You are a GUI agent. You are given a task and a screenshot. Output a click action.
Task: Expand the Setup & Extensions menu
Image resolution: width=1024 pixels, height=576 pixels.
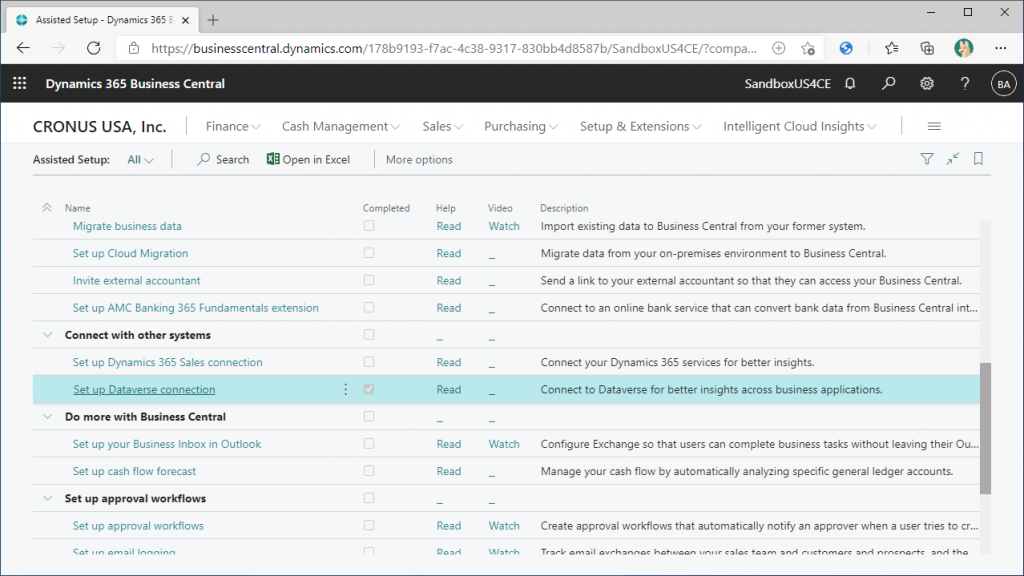(x=641, y=126)
